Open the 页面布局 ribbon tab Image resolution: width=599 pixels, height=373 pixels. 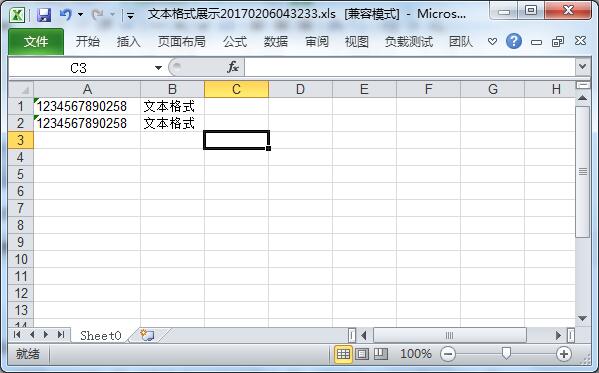[181, 41]
